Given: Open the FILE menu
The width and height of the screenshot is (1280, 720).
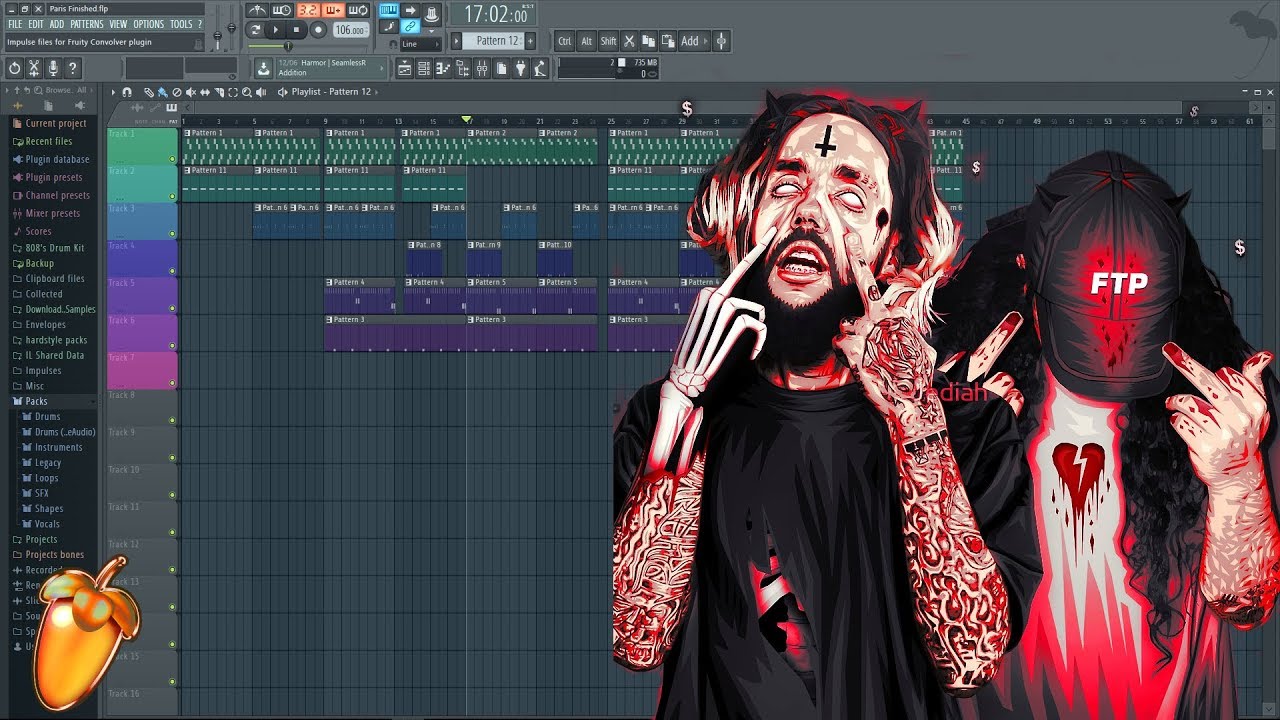Looking at the screenshot, I should coord(15,24).
